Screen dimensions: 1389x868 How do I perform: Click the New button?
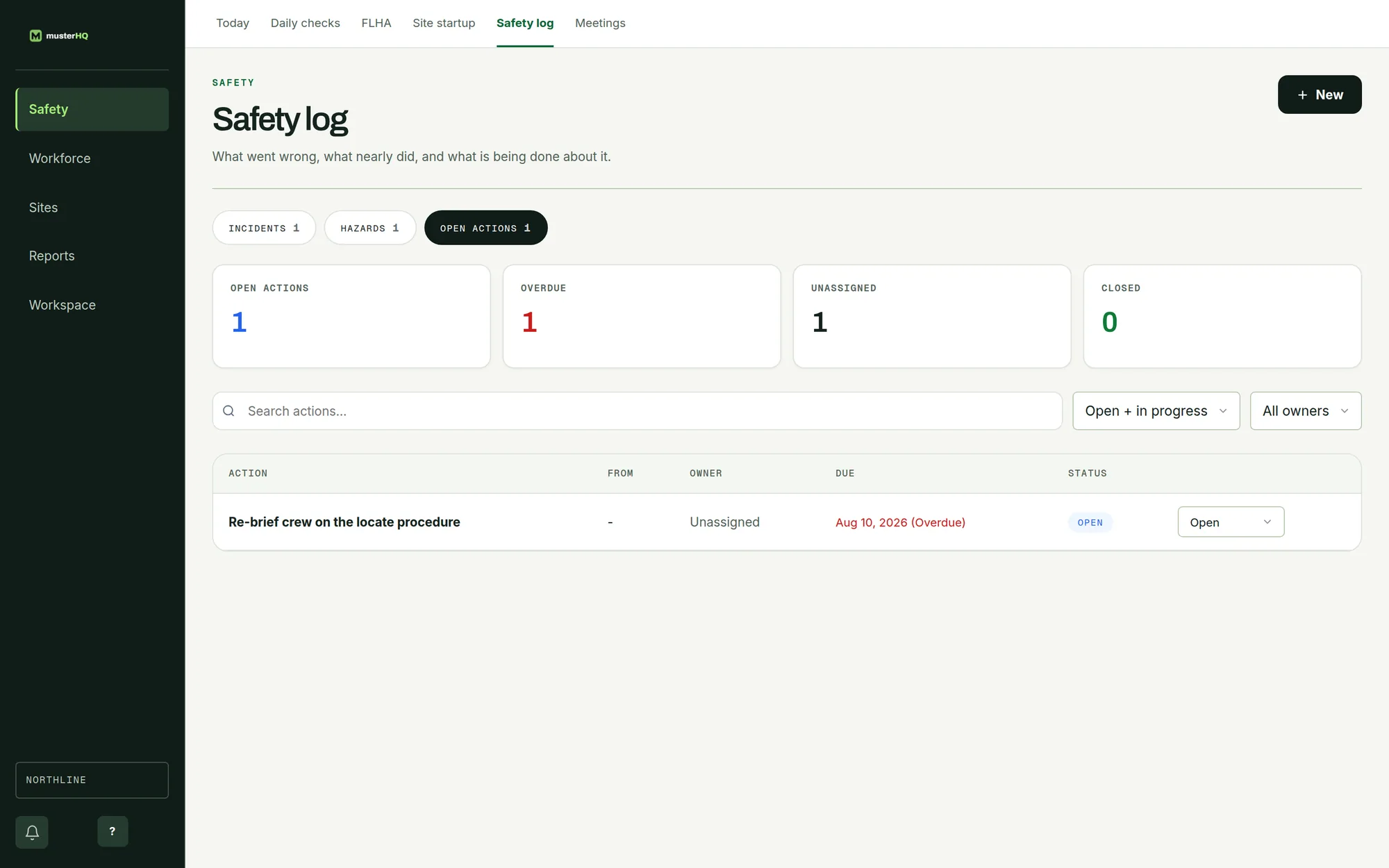[1320, 94]
